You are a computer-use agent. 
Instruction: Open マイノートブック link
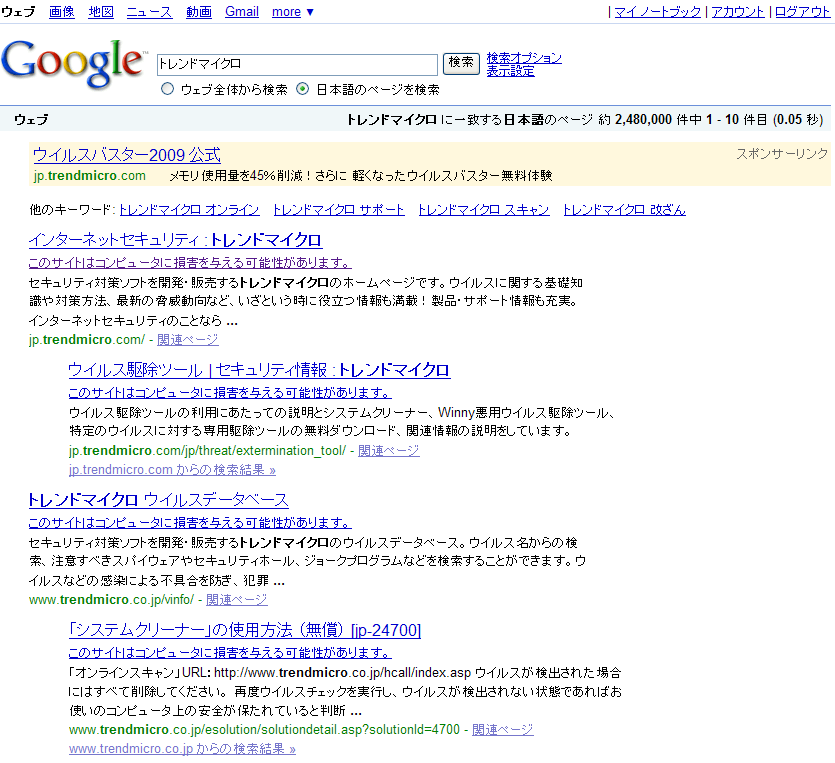pos(658,12)
